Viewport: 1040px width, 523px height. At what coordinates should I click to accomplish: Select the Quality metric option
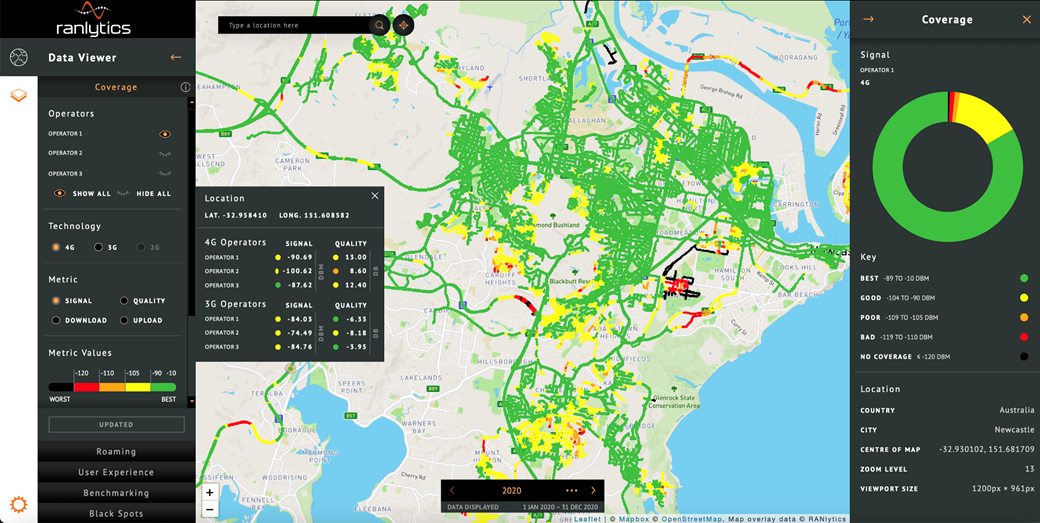[125, 301]
